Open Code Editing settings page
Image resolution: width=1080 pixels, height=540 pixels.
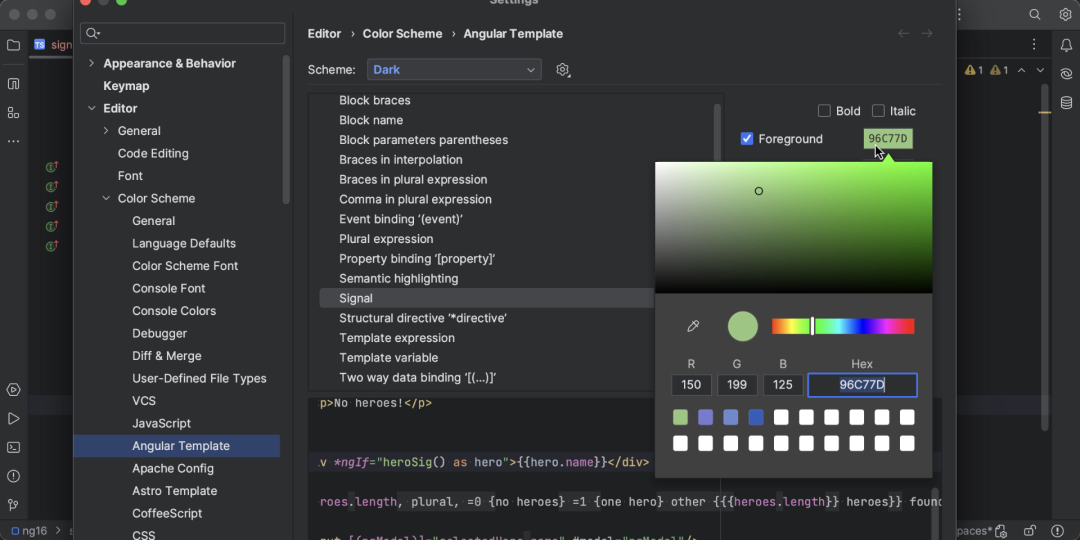[x=153, y=154]
